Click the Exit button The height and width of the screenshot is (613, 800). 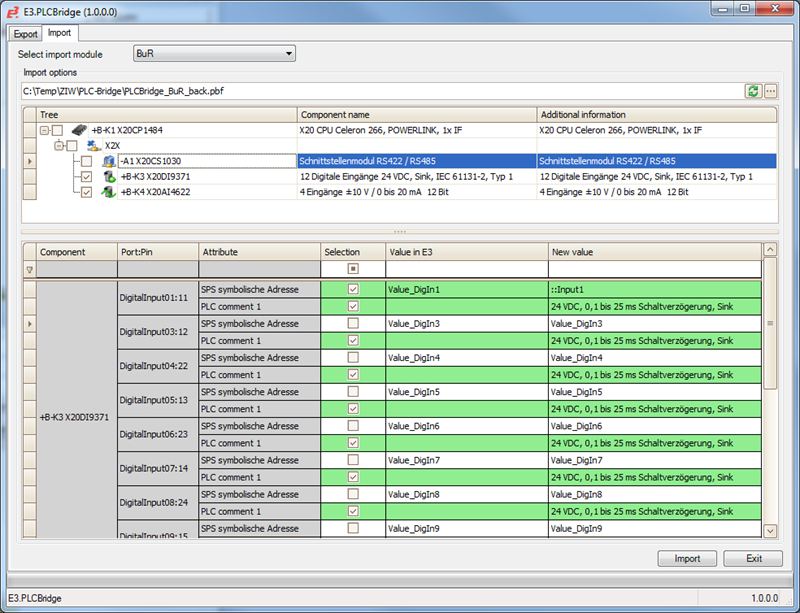pos(753,558)
